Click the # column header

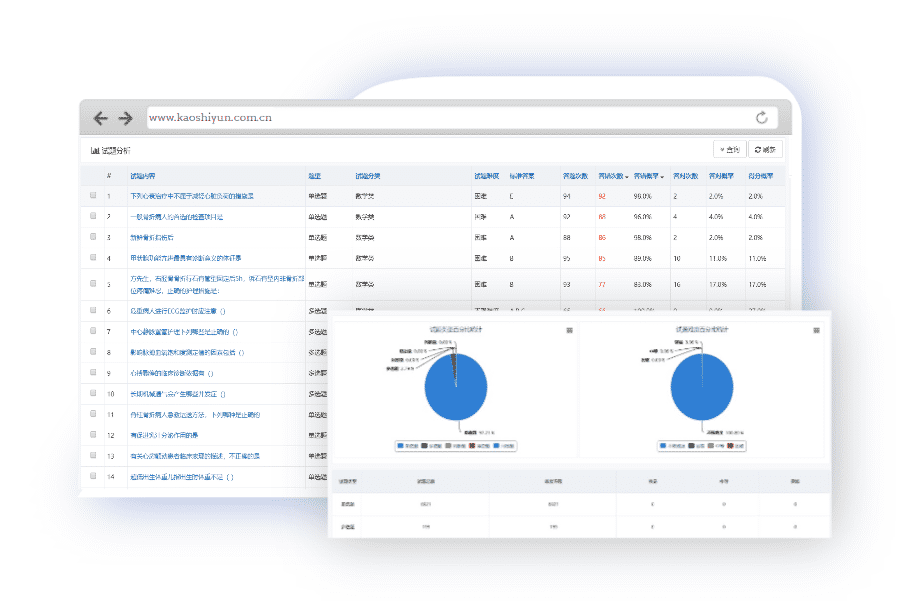coord(109,176)
